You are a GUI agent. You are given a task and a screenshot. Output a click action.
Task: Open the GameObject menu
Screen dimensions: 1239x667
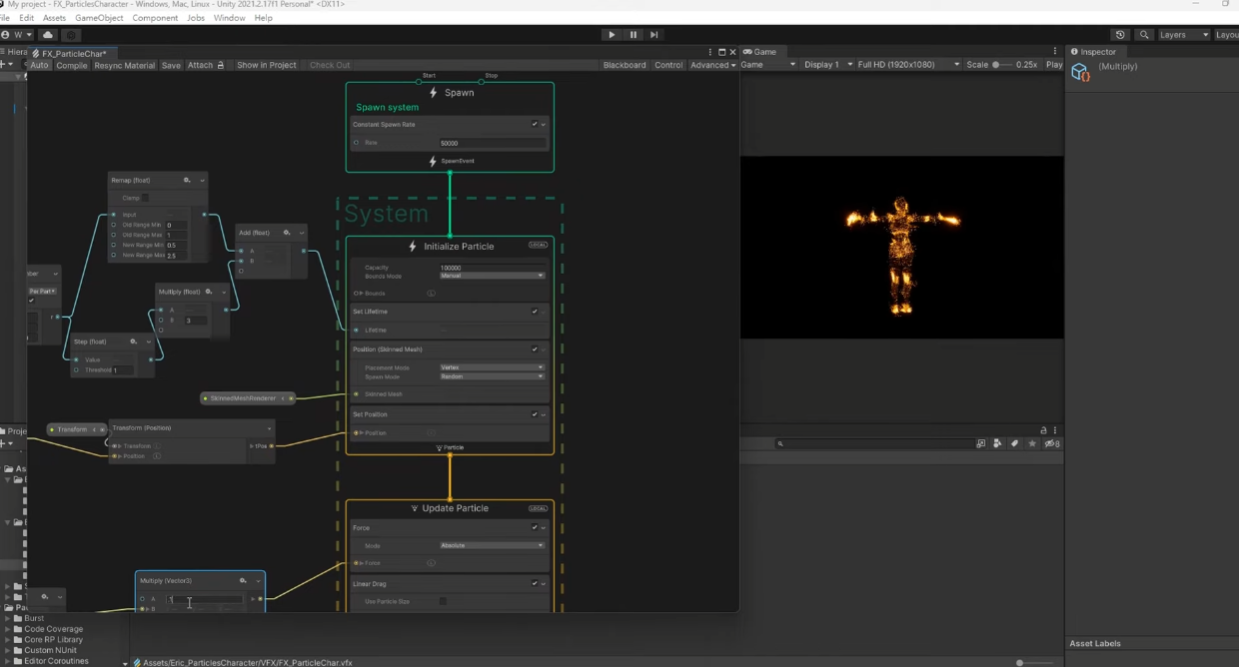pos(98,17)
